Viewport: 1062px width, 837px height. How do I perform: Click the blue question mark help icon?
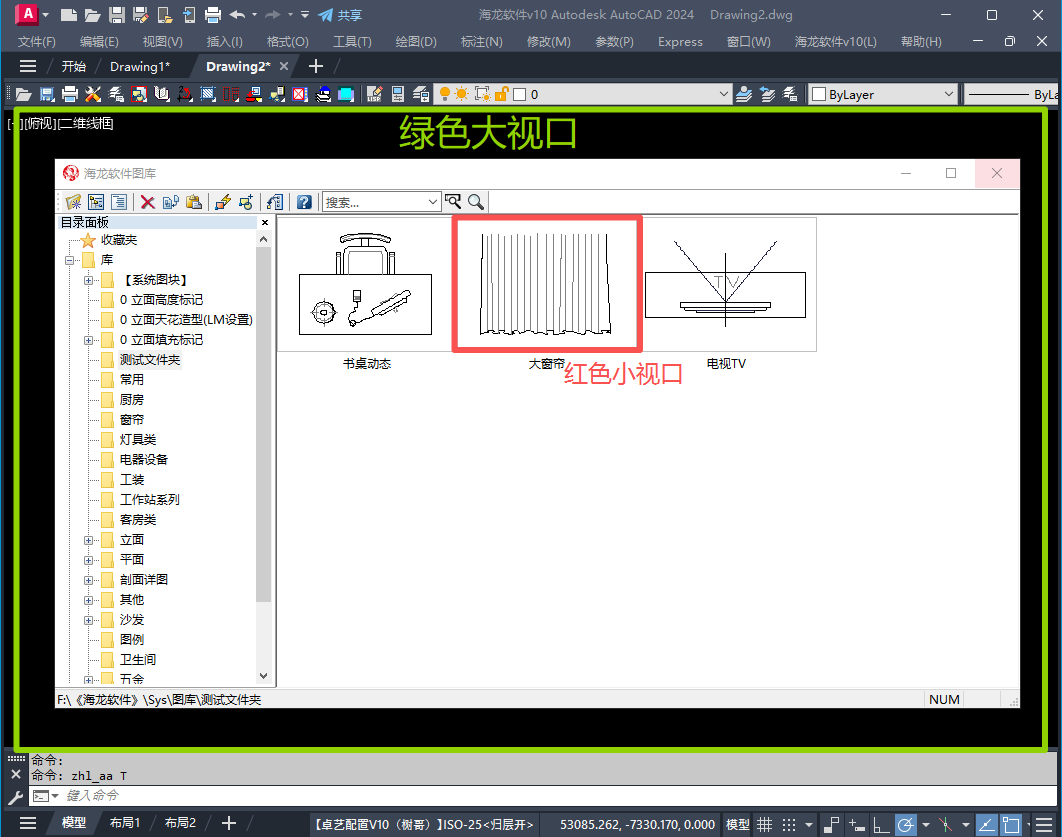click(304, 202)
